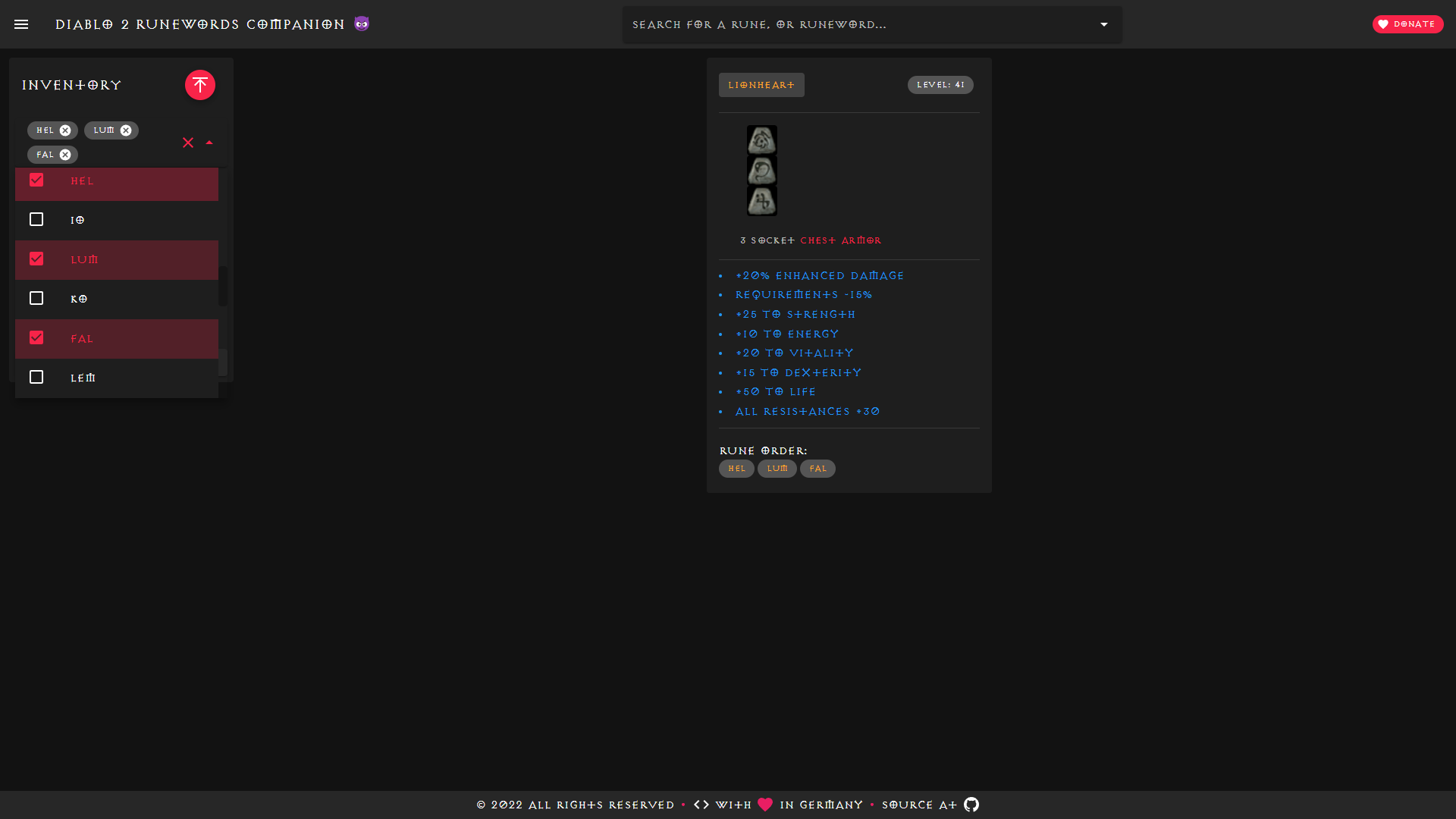This screenshot has height=819, width=1456.
Task: Select the Lum chip label in inventory
Action: tap(104, 130)
